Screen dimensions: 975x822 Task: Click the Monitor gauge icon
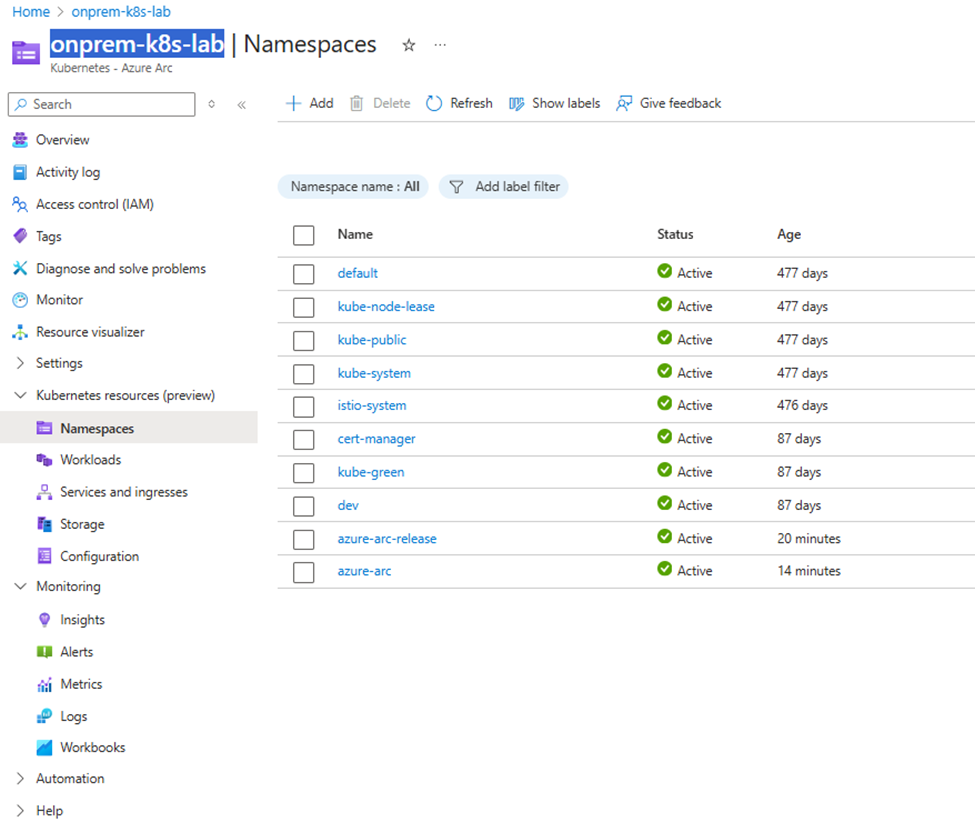[20, 300]
